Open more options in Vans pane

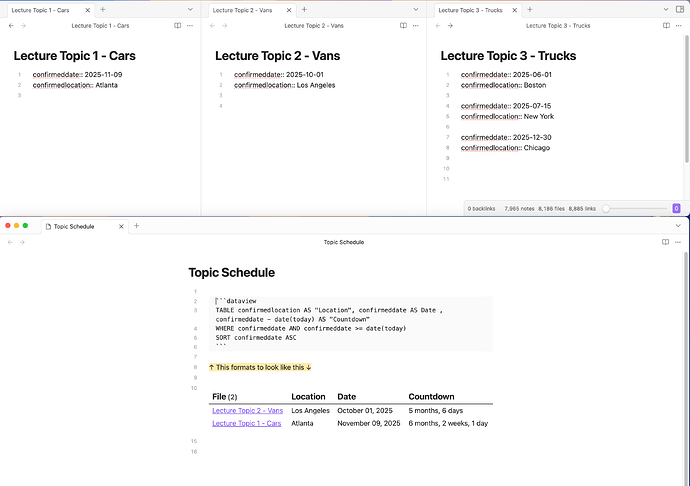[x=415, y=26]
